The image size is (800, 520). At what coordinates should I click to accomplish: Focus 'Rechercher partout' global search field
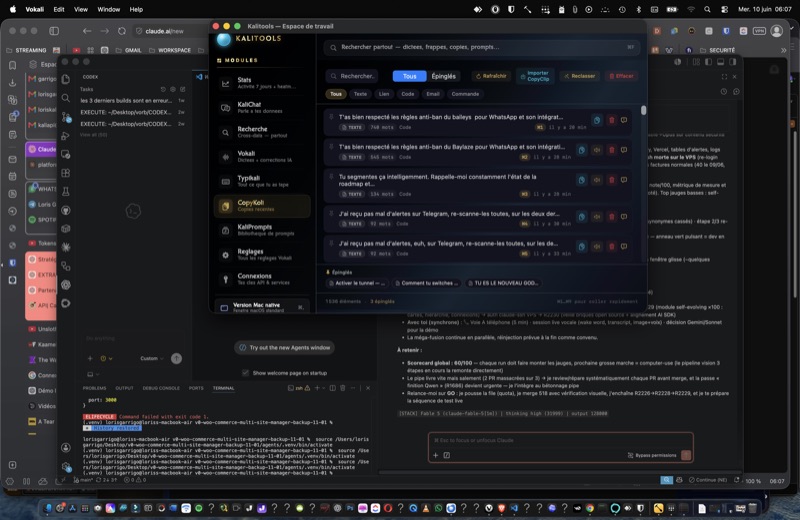coord(481,47)
